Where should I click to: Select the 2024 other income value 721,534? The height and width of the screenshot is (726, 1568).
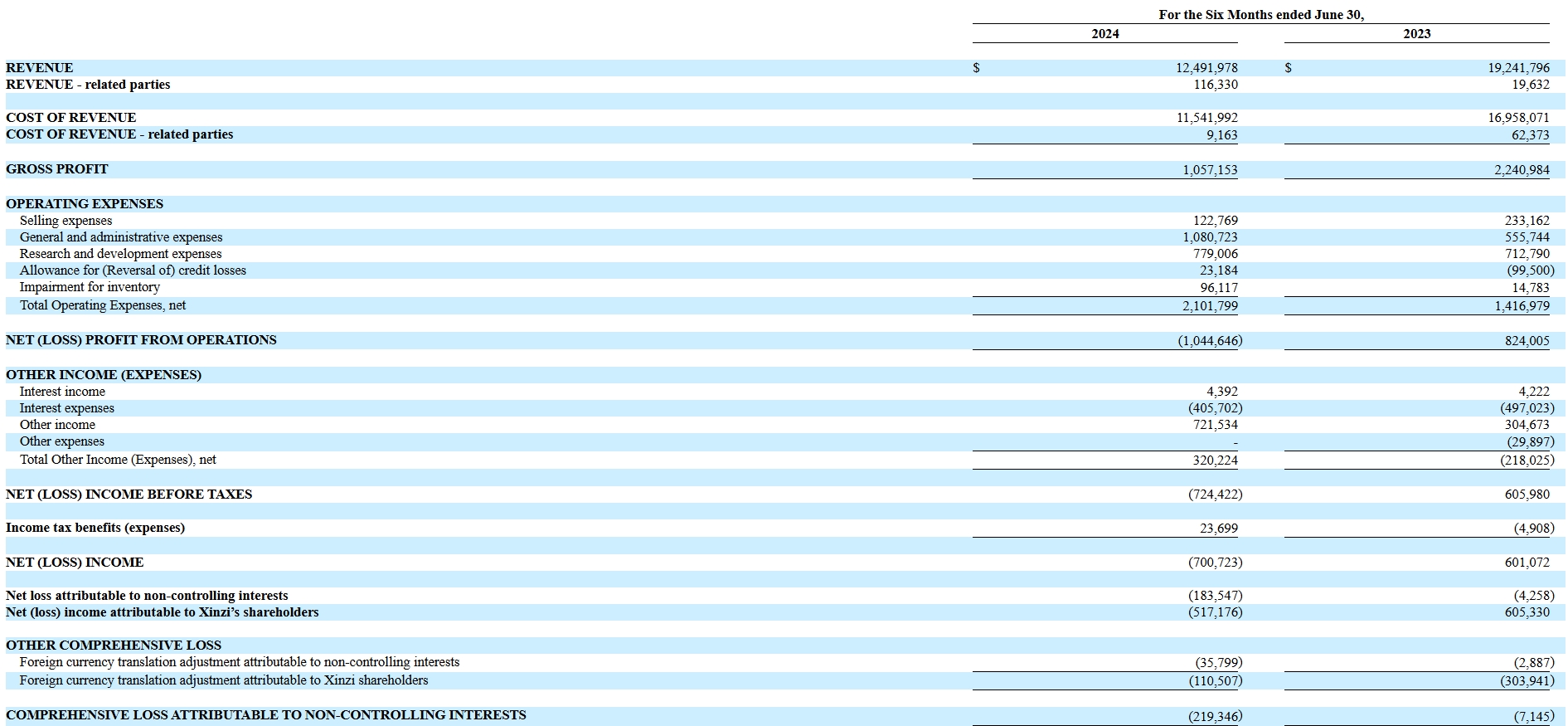pos(1215,425)
